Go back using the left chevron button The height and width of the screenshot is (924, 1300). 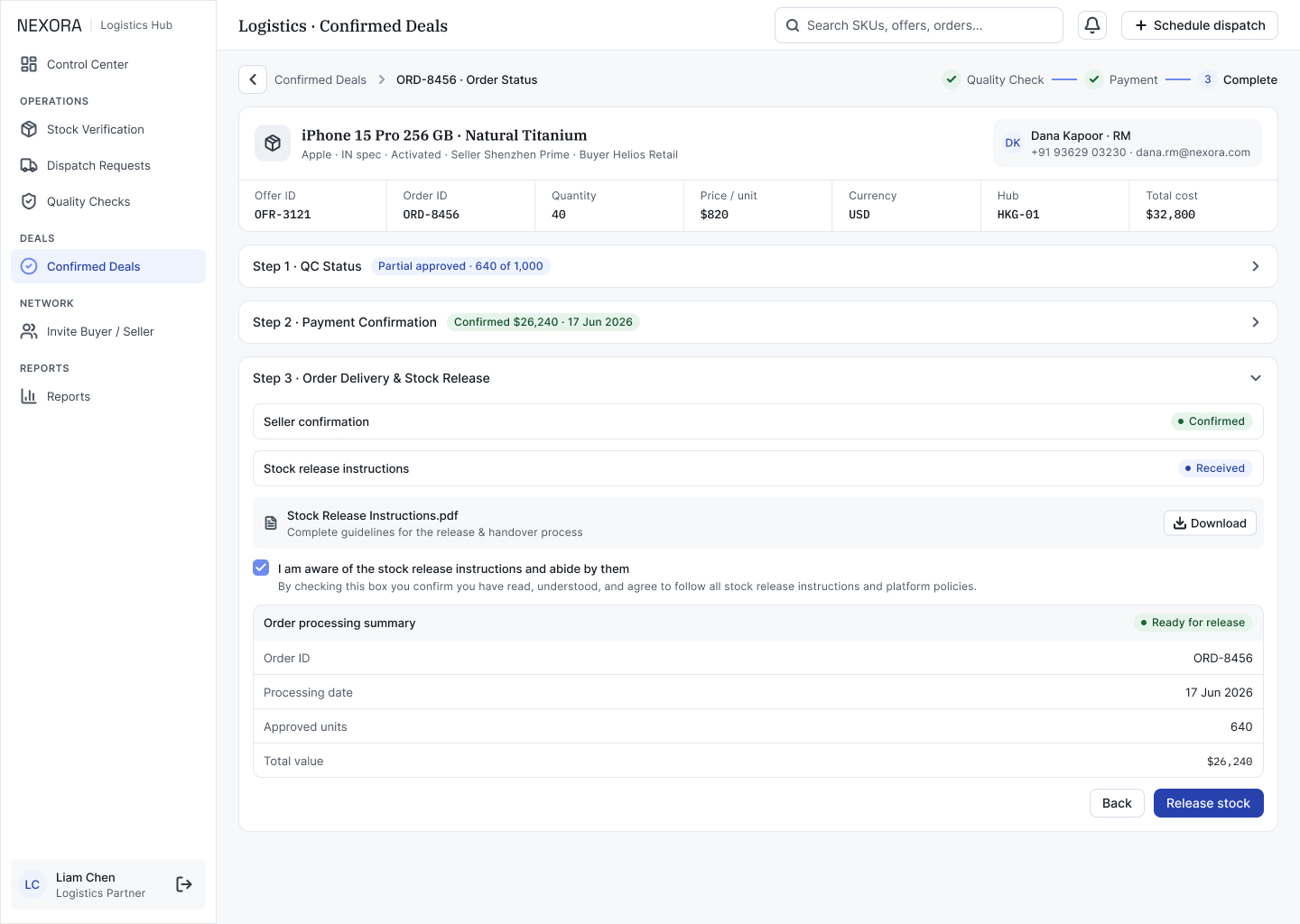click(x=253, y=79)
